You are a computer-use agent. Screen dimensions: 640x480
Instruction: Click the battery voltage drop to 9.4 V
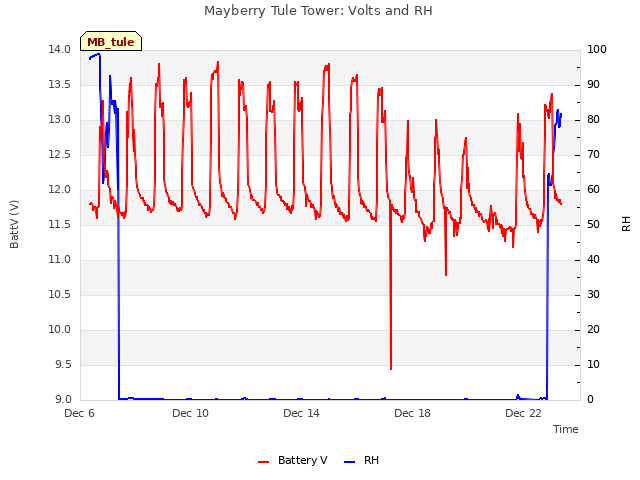[391, 369]
